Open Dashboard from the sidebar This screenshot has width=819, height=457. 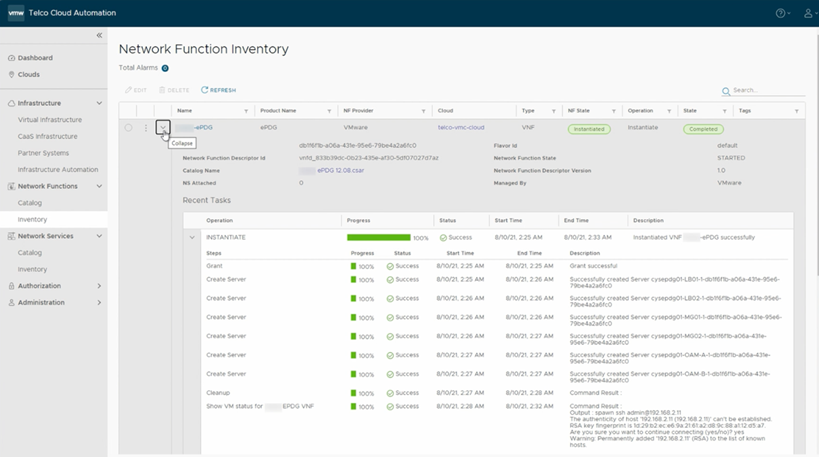35,58
